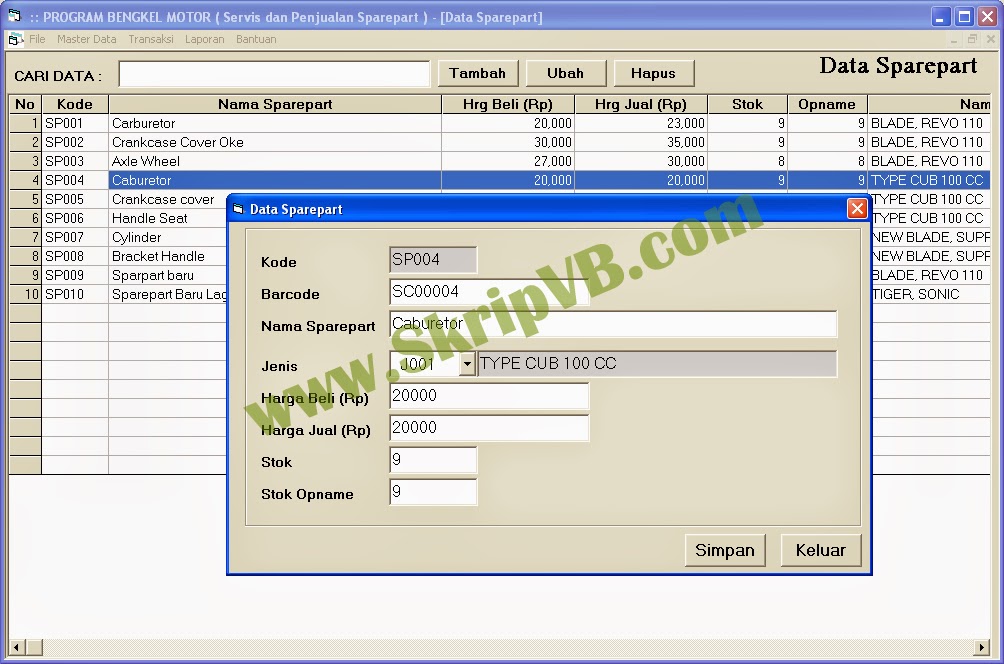
Task: Click the Hapus button
Action: pyautogui.click(x=653, y=73)
